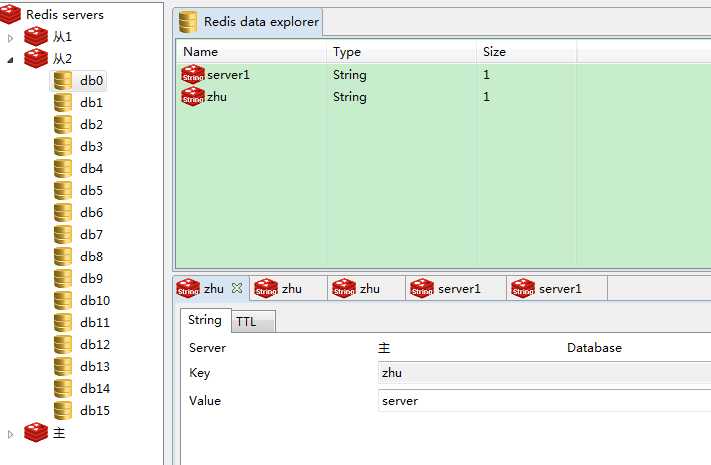
Task: Select the db12 database icon
Action: [x=63, y=344]
